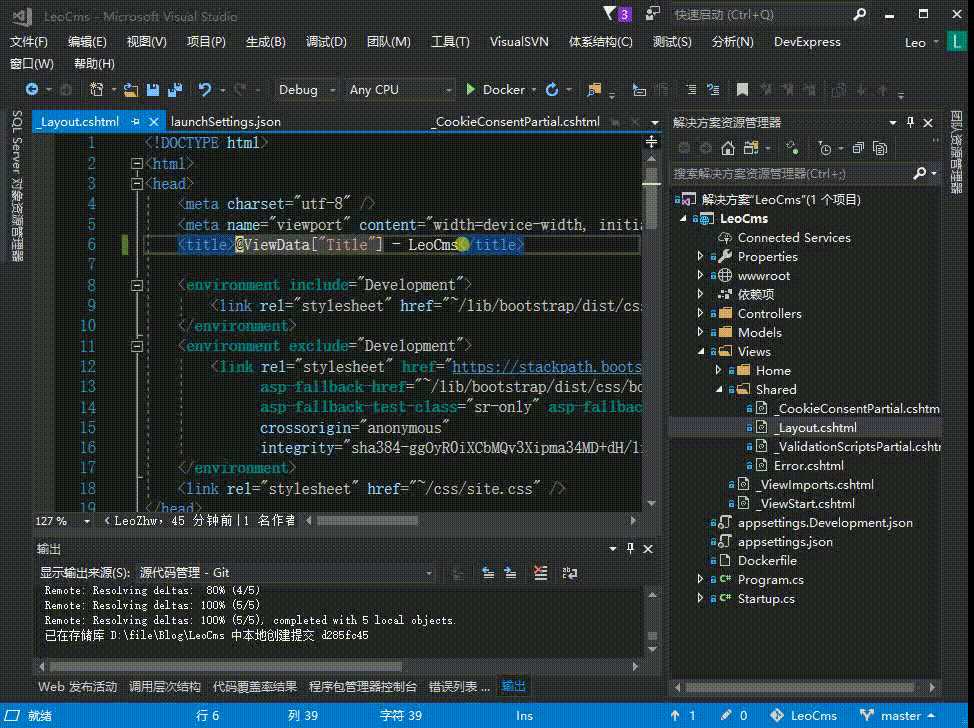
Task: Click the quick launch search magnifier
Action: [x=860, y=14]
